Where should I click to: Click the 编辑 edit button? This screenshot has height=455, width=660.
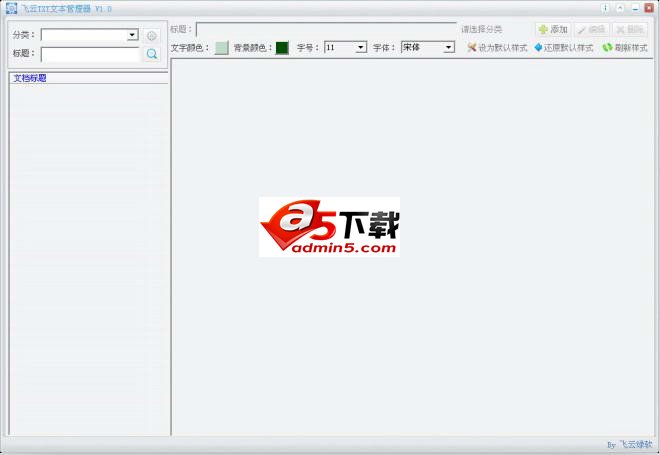pyautogui.click(x=591, y=29)
